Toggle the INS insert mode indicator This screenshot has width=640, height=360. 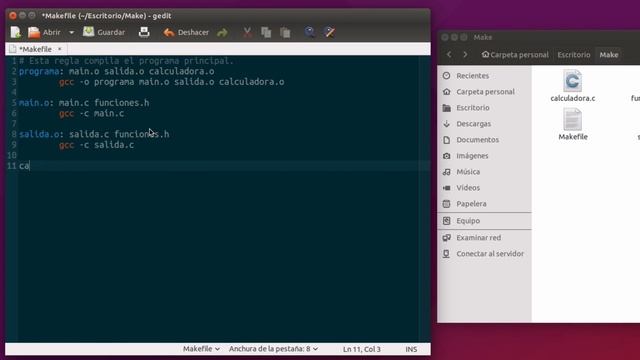[411, 349]
